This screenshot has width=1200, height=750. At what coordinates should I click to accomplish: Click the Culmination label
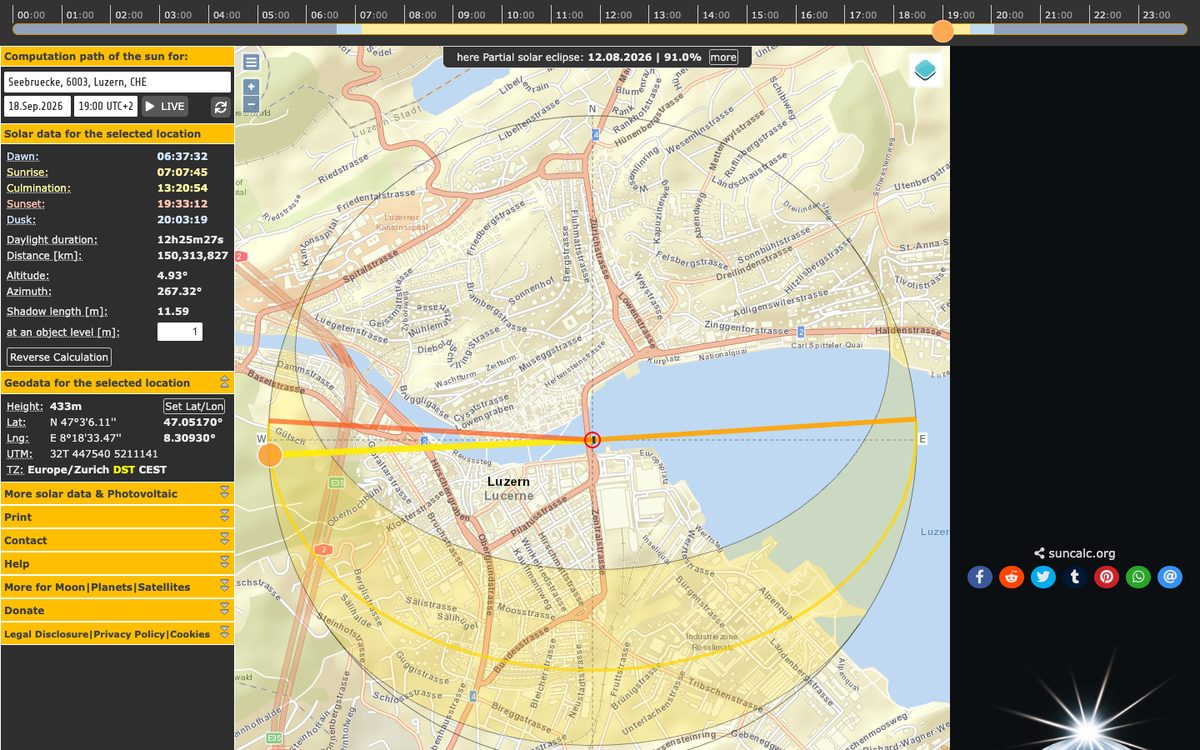tap(38, 188)
